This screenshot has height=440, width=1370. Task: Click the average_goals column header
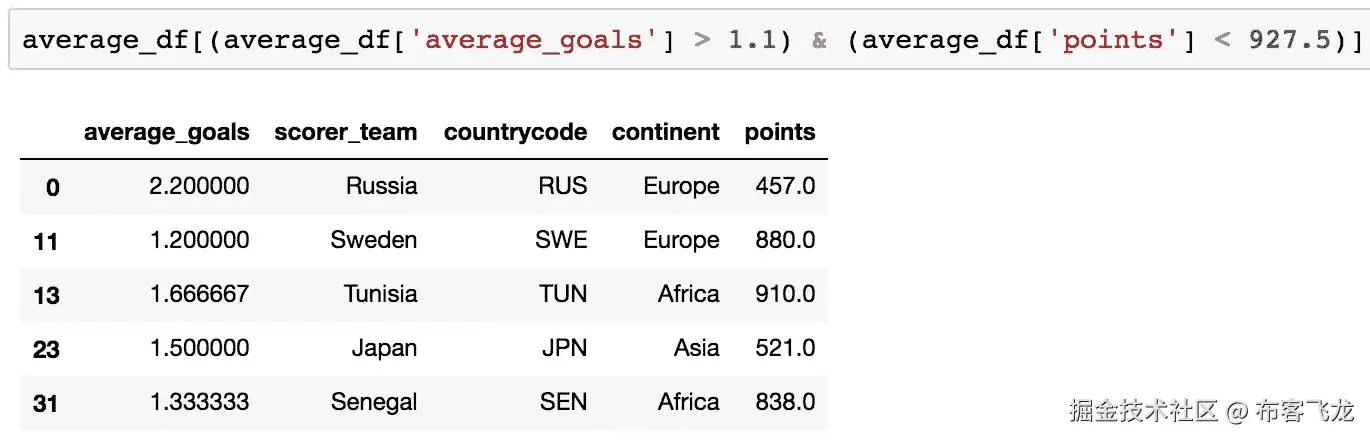pyautogui.click(x=167, y=132)
